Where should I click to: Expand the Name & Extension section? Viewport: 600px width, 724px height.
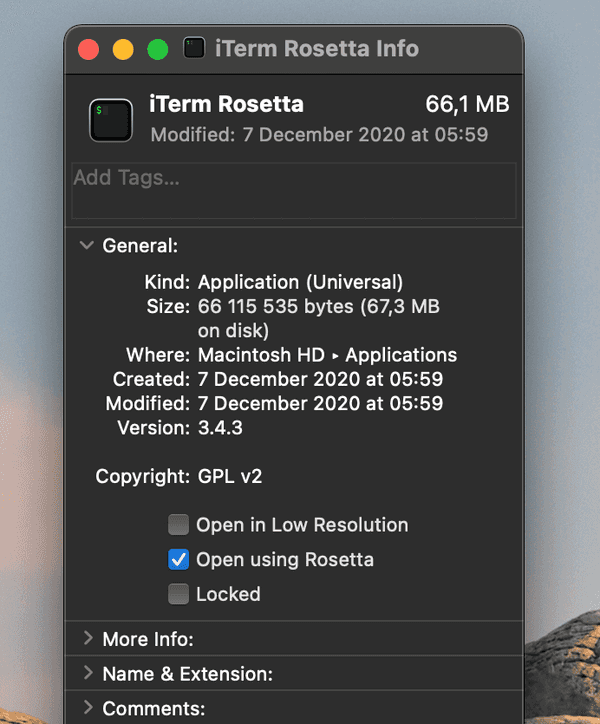88,674
